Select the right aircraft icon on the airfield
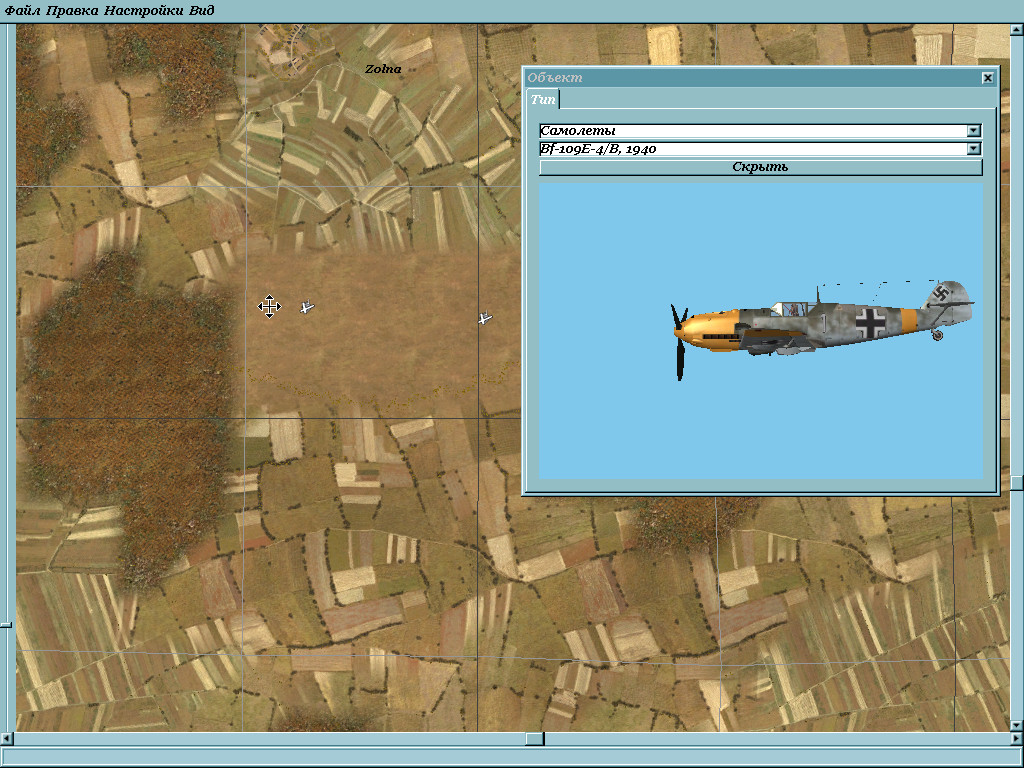 click(485, 318)
